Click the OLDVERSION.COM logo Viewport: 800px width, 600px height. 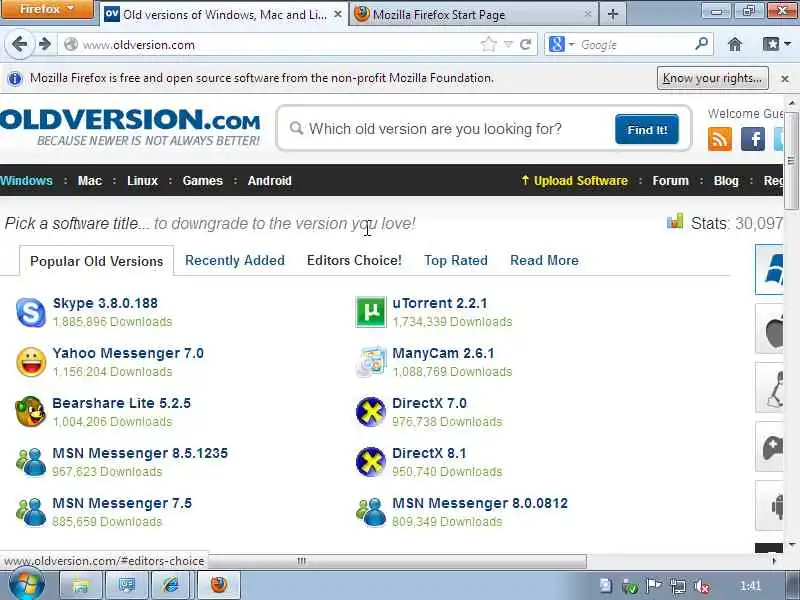[x=130, y=127]
